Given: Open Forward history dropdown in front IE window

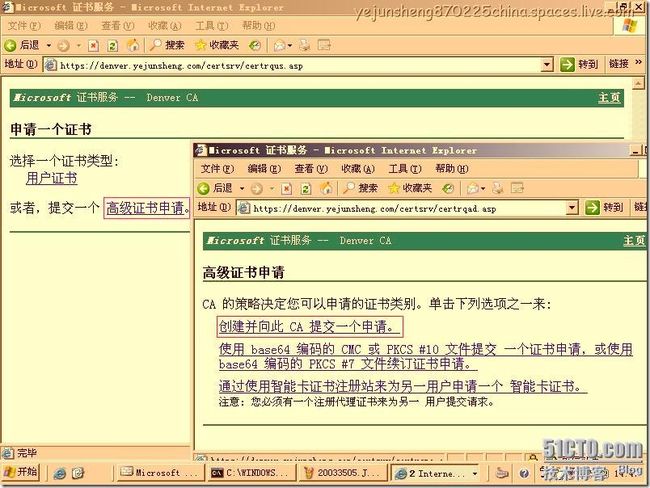Looking at the screenshot, I should (x=272, y=189).
